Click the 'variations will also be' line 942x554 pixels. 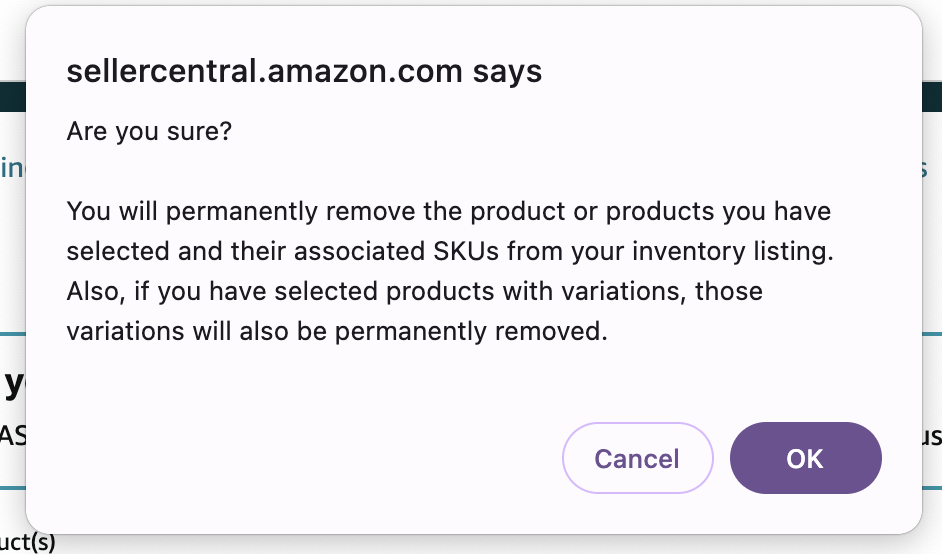(336, 331)
